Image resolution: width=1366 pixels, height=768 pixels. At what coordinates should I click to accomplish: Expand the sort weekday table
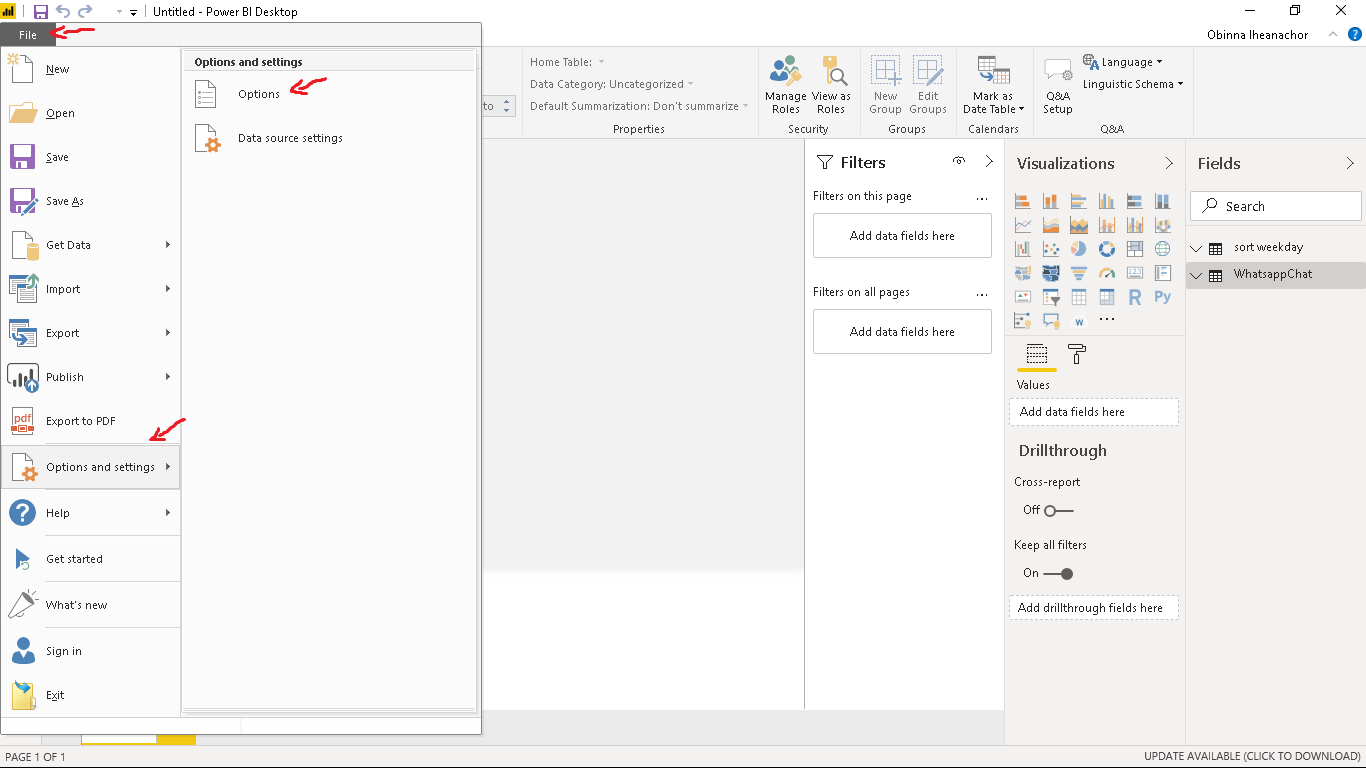pyautogui.click(x=1197, y=248)
